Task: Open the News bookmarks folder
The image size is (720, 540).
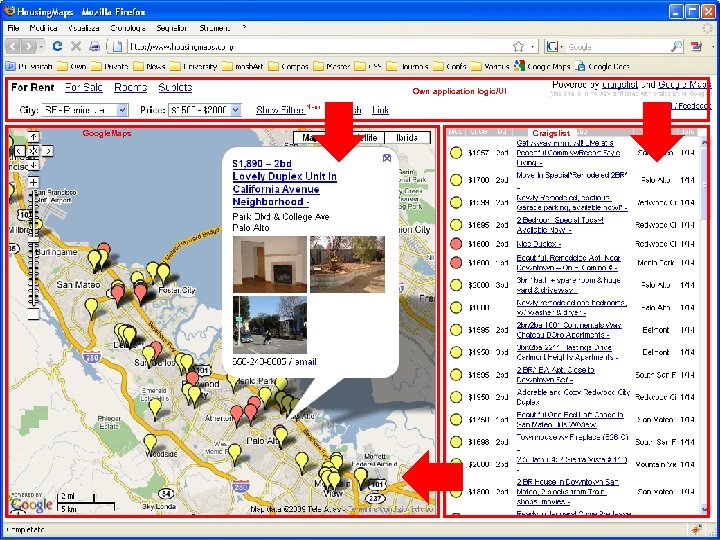Action: (149, 67)
